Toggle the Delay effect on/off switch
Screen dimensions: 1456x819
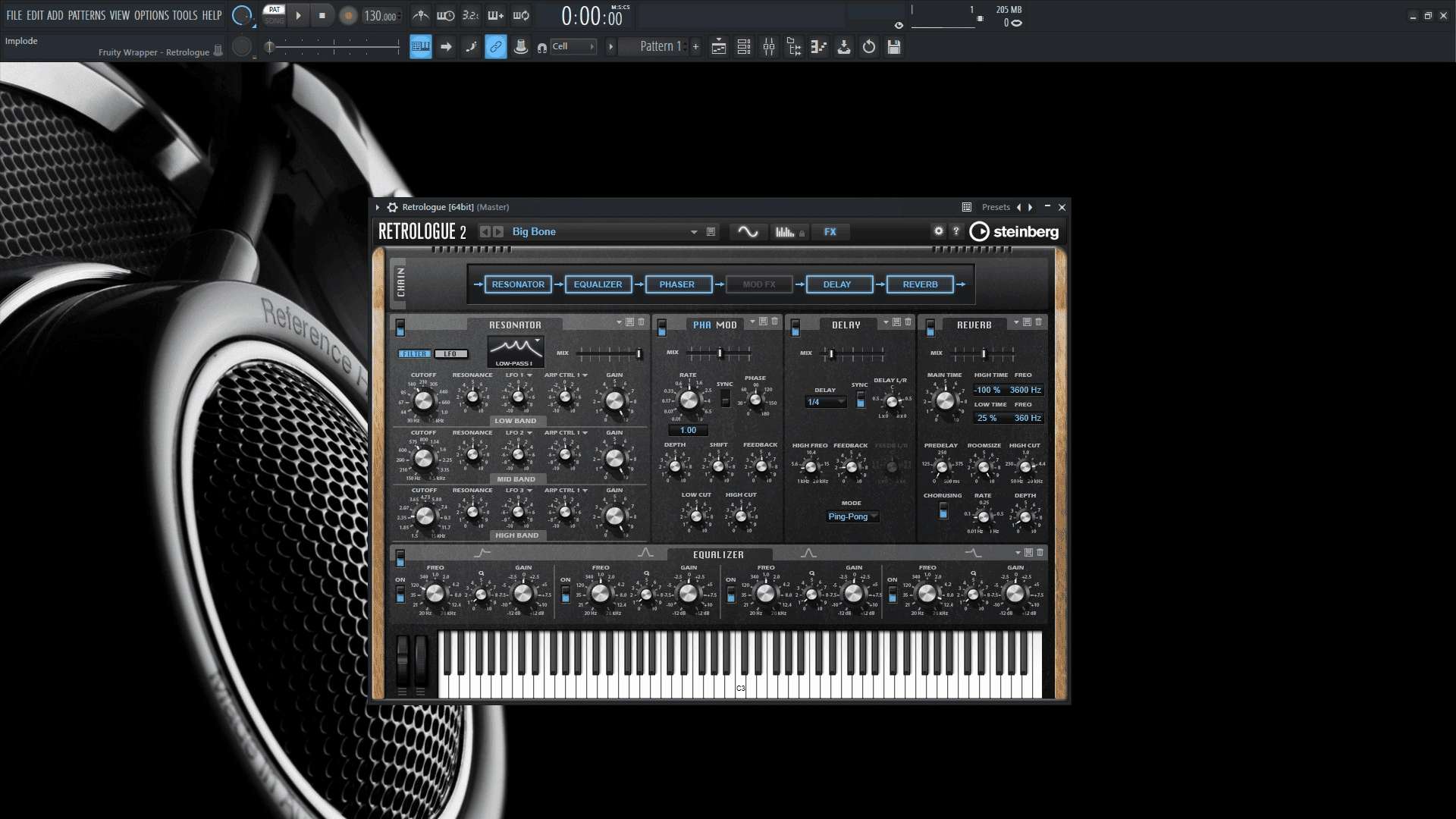click(x=795, y=328)
